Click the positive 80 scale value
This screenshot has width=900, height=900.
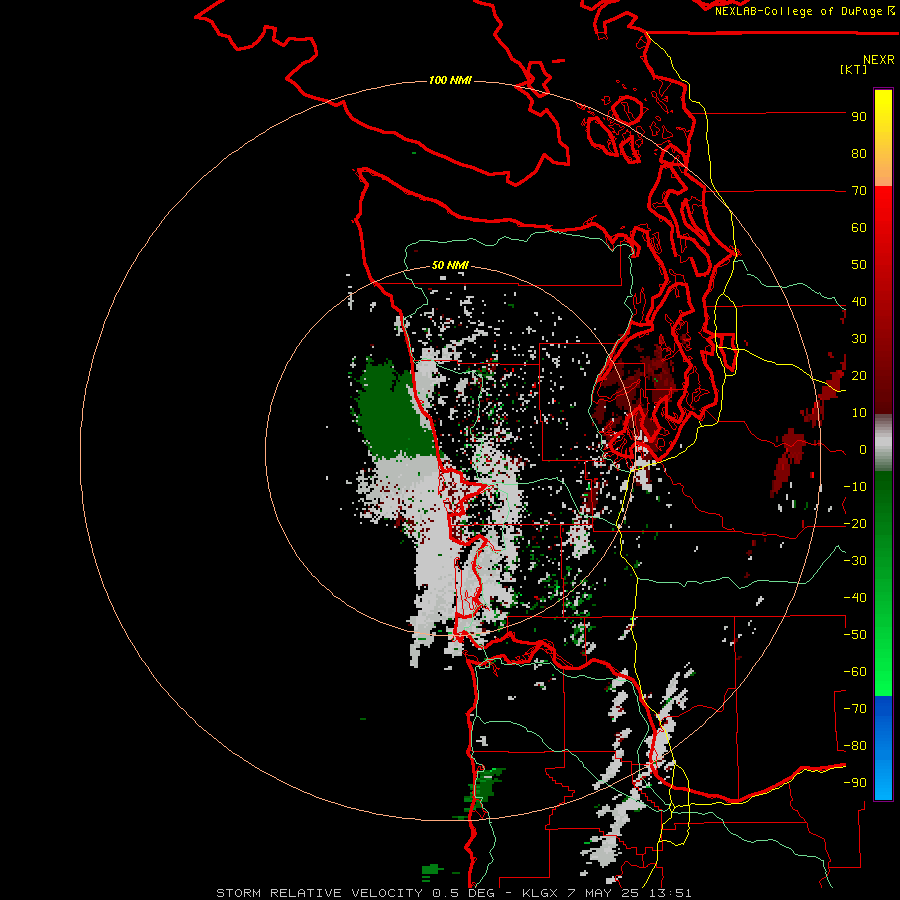(859, 154)
